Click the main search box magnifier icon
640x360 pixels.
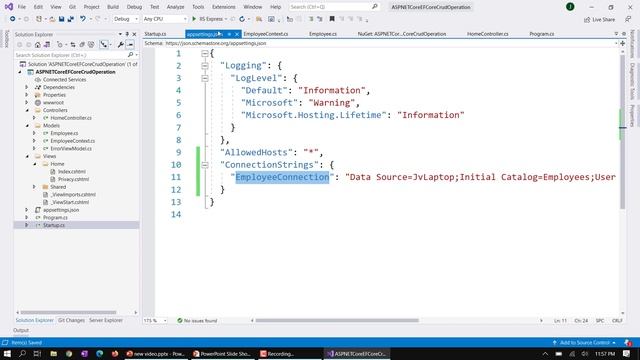[x=375, y=7]
